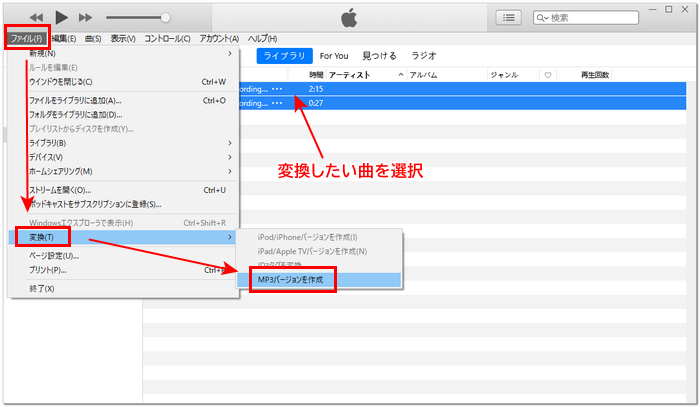Maximize the iTunes window
Viewport: 700px width, 407px height.
tap(669, 9)
